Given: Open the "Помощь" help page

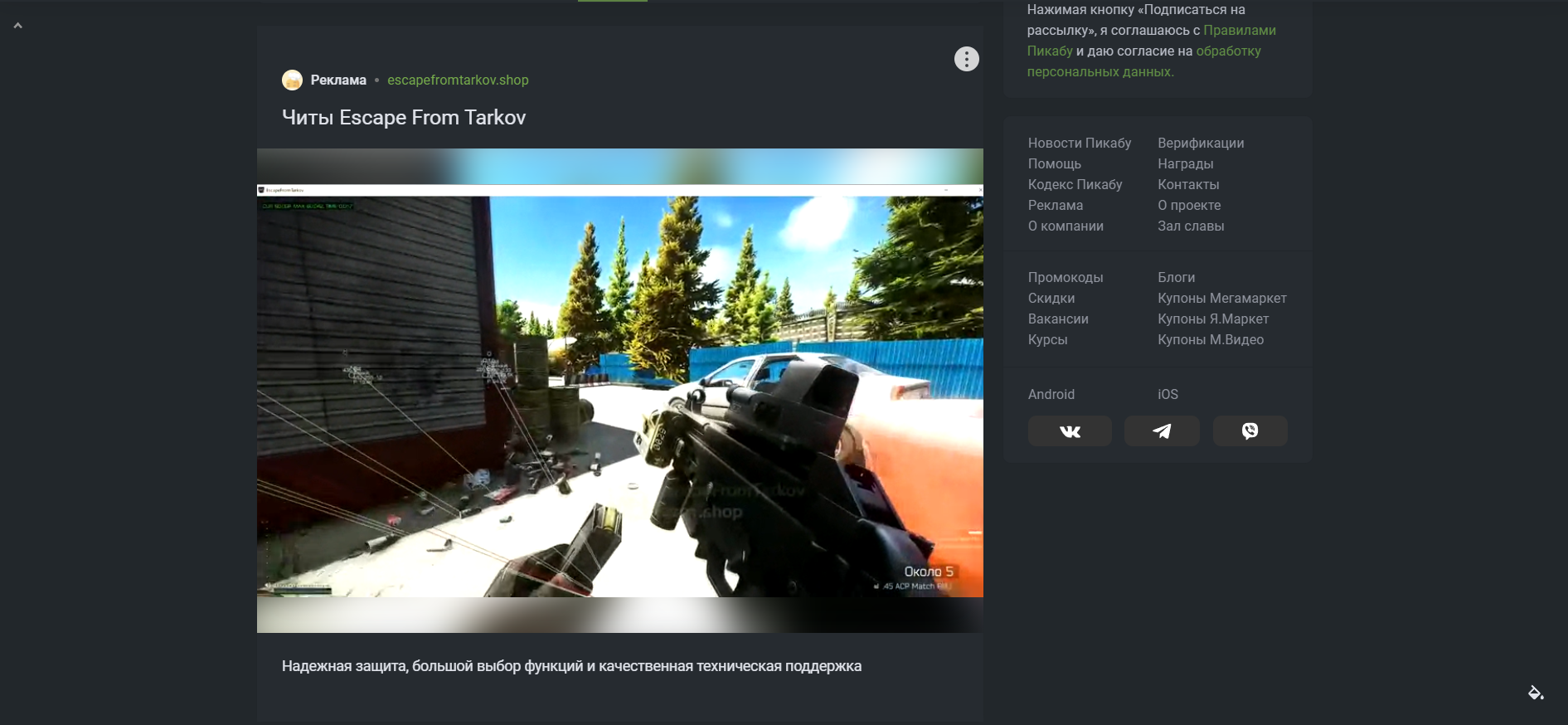Looking at the screenshot, I should pos(1055,164).
